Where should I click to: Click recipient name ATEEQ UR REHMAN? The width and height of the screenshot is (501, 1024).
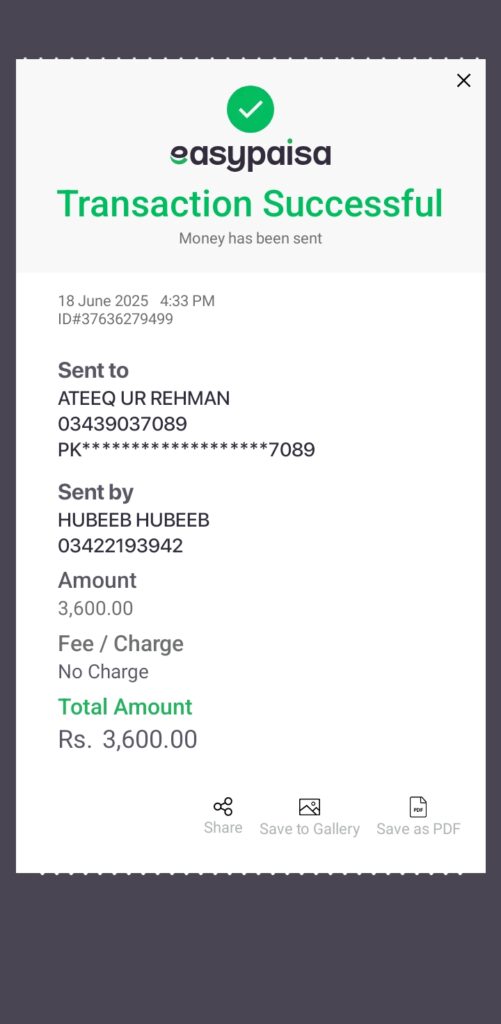[x=144, y=398]
